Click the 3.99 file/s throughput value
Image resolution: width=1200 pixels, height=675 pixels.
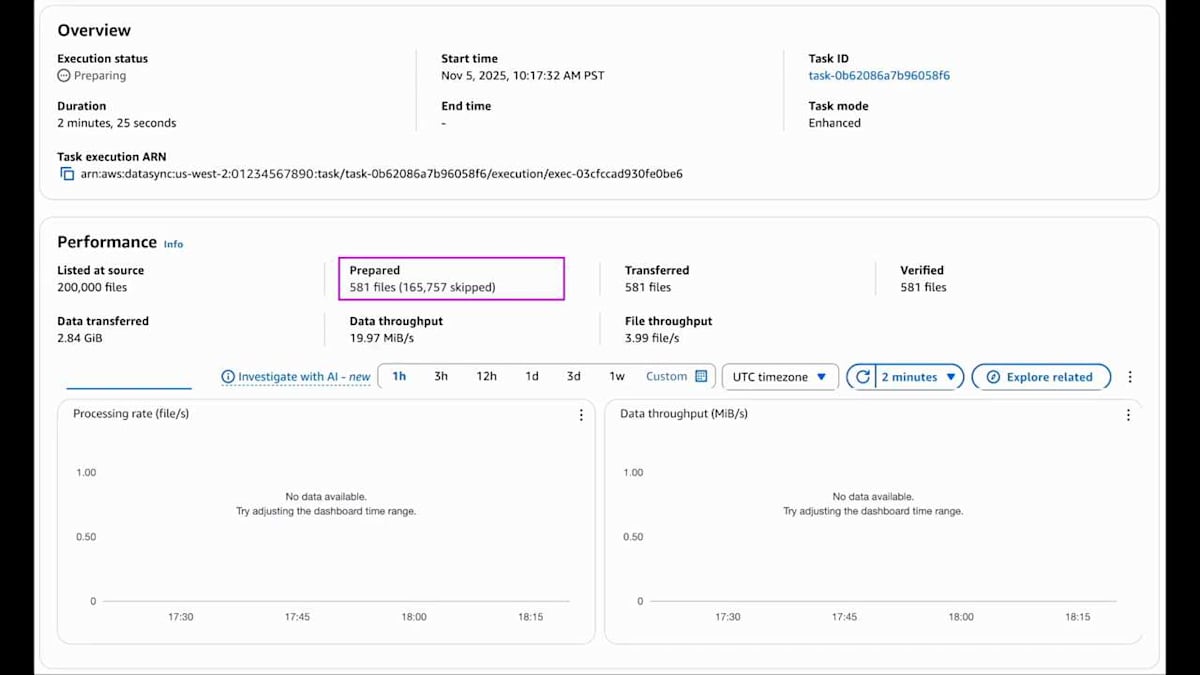pyautogui.click(x=652, y=339)
